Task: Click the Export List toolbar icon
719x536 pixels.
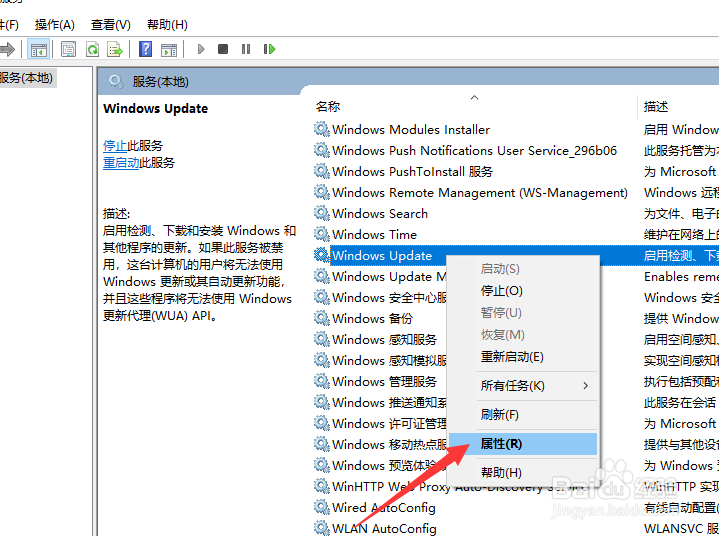Action: [x=115, y=49]
